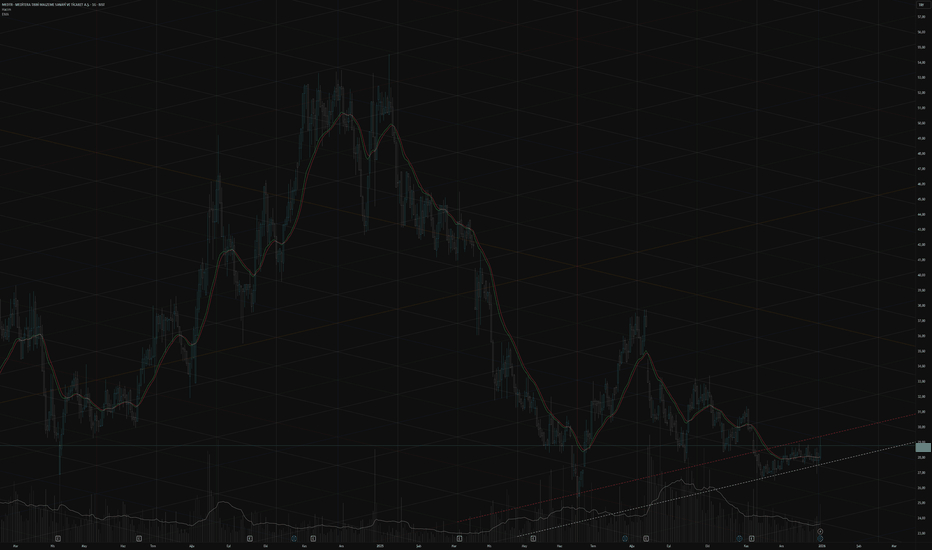The image size is (932, 550).
Task: Click the 50,00 price level on axis
Action: click(x=921, y=123)
